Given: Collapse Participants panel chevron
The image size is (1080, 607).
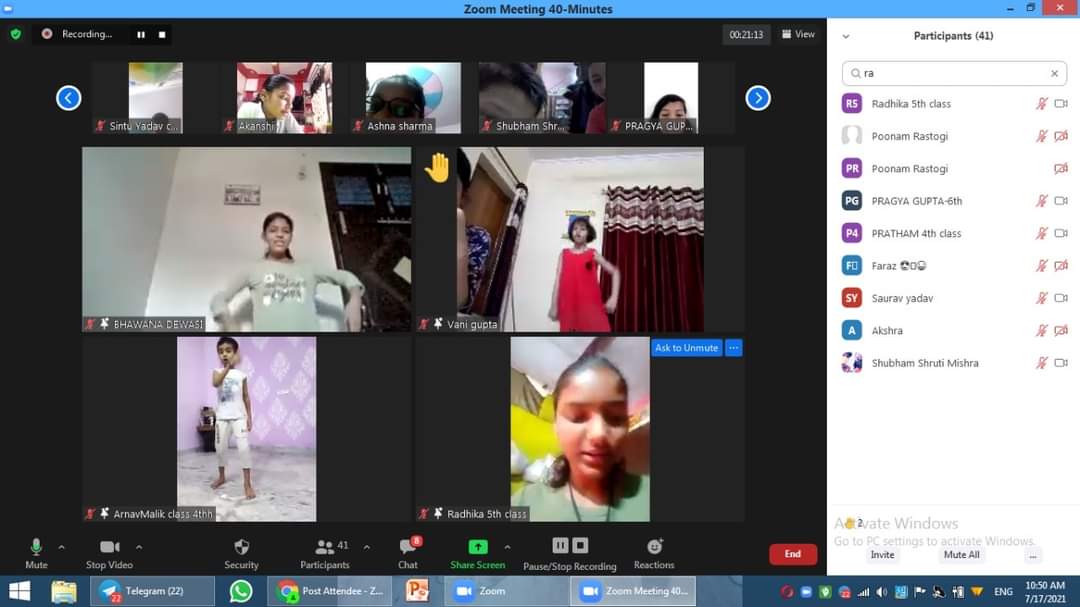Looking at the screenshot, I should [x=846, y=37].
